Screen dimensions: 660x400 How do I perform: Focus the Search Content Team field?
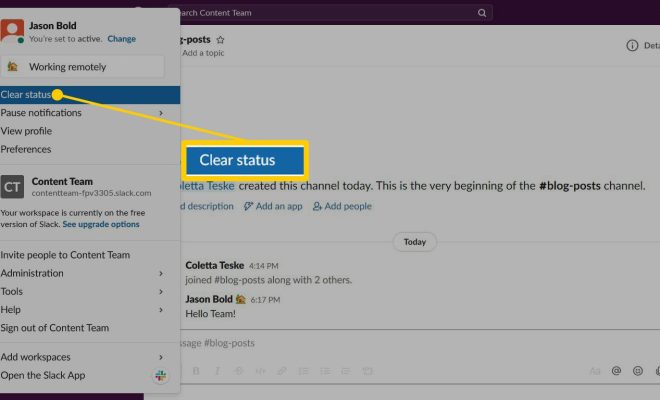point(330,13)
